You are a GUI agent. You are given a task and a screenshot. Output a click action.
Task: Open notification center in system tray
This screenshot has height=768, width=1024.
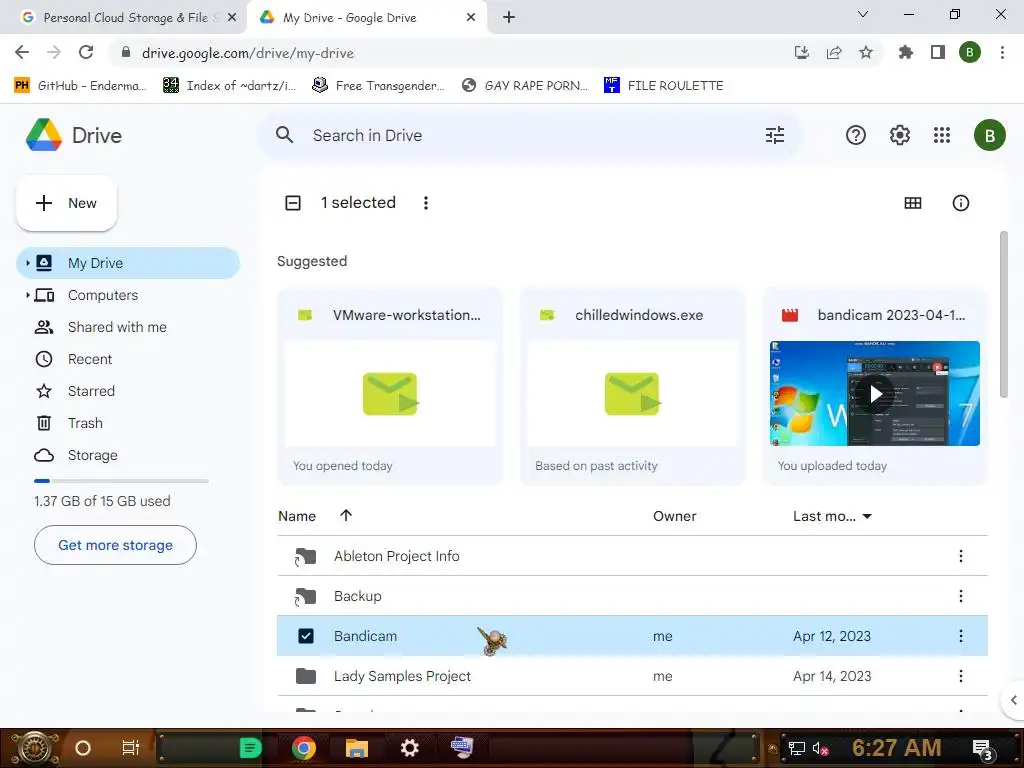coord(982,749)
